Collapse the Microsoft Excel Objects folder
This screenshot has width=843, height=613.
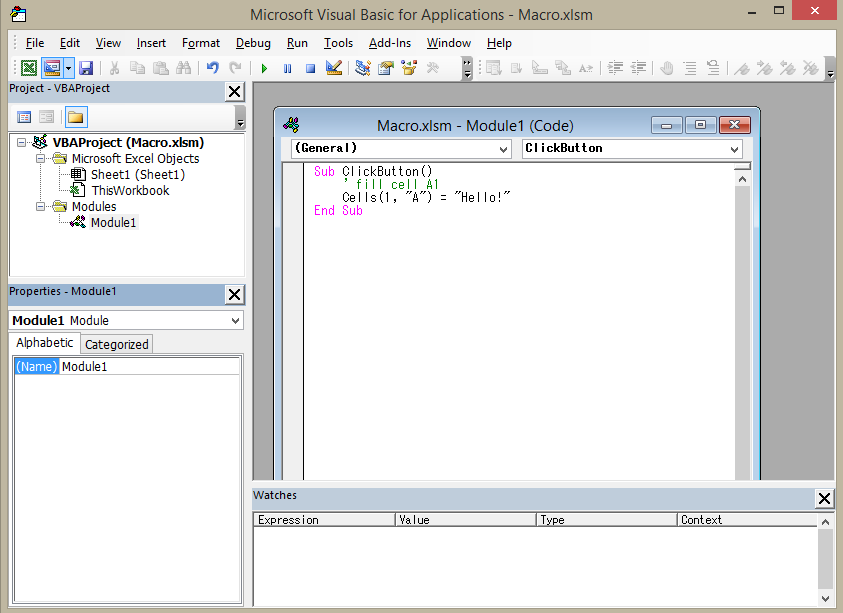click(x=40, y=159)
